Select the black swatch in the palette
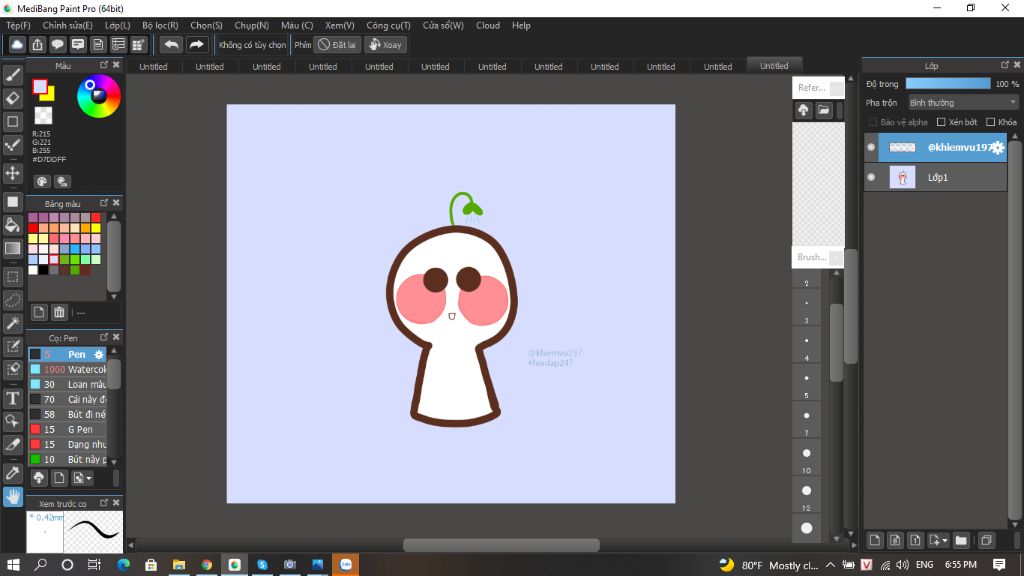The image size is (1024, 576). (x=43, y=270)
